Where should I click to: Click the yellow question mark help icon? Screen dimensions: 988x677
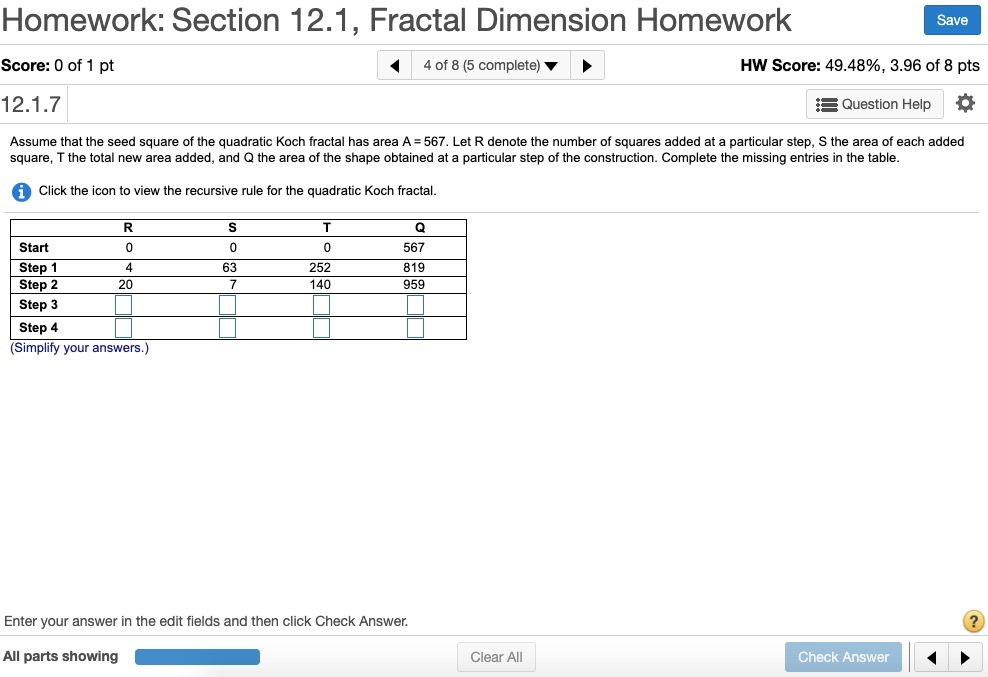tap(973, 621)
